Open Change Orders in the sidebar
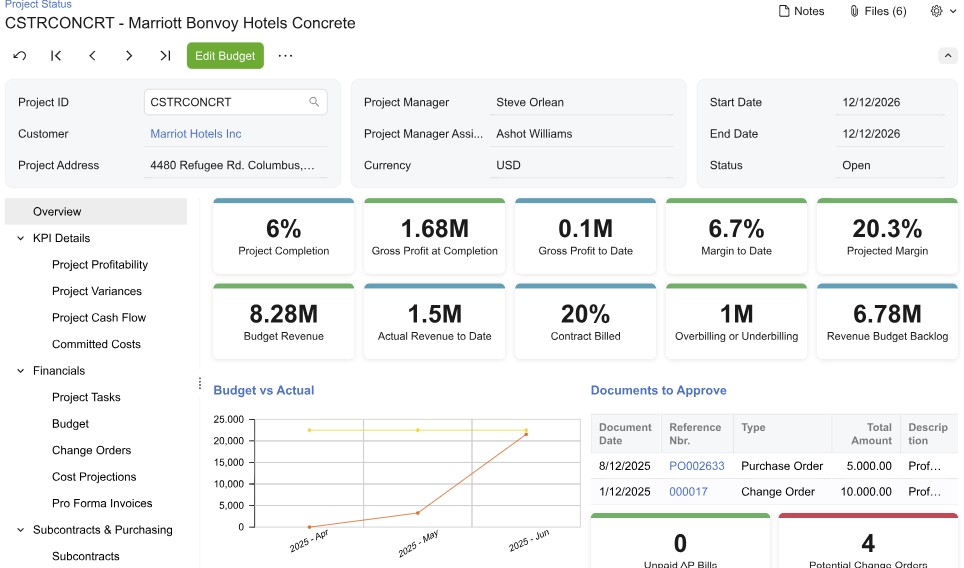 click(x=91, y=450)
